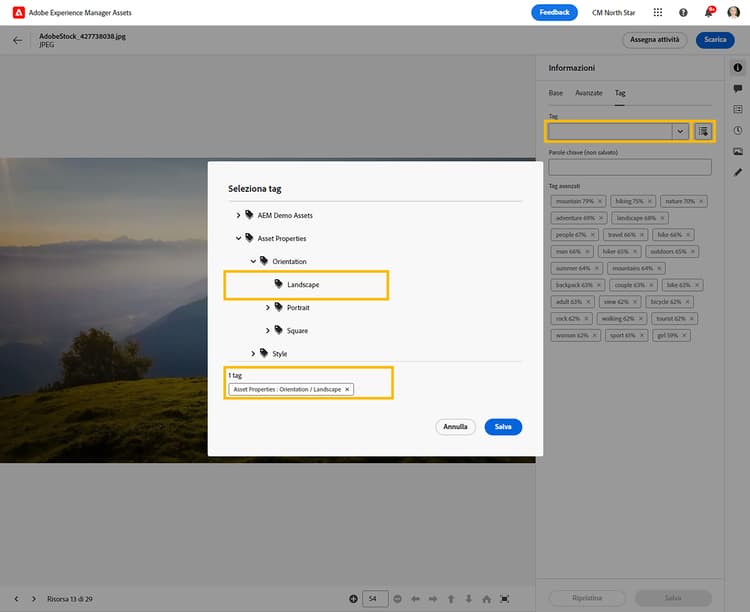
Task: Click the Salva button in the dialog
Action: pyautogui.click(x=503, y=427)
